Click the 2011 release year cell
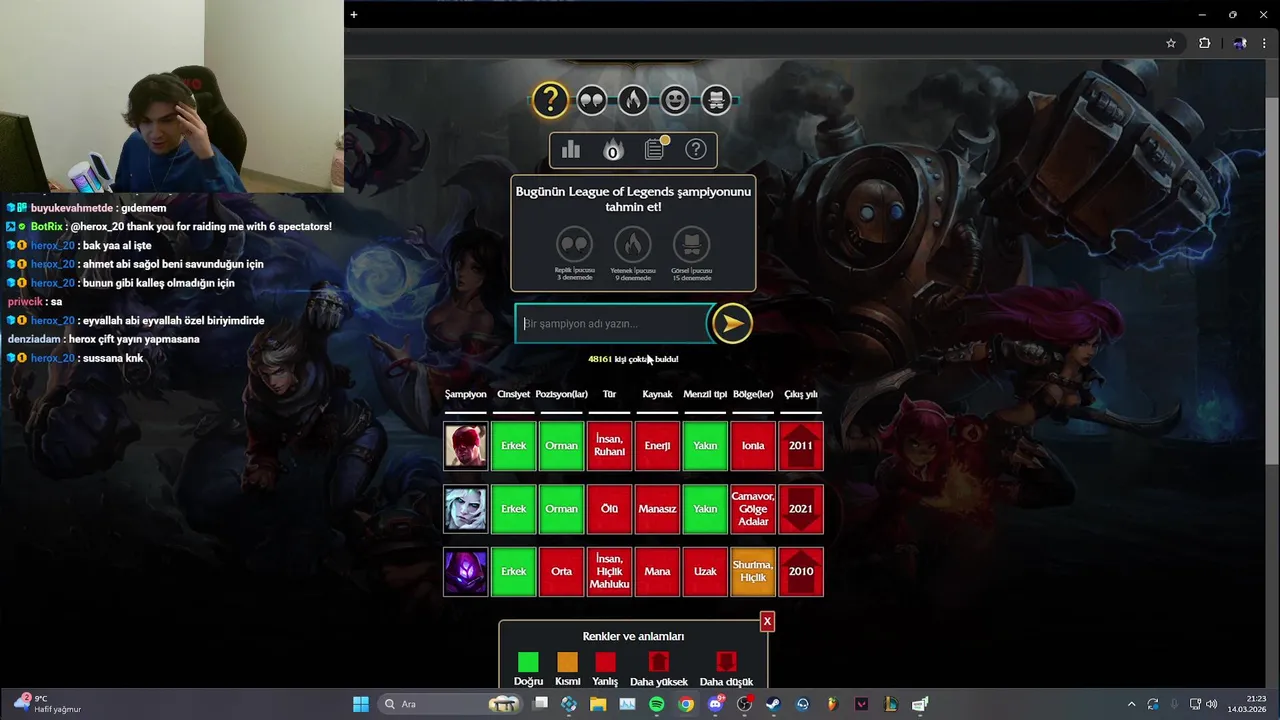Viewport: 1280px width, 720px height. point(801,446)
